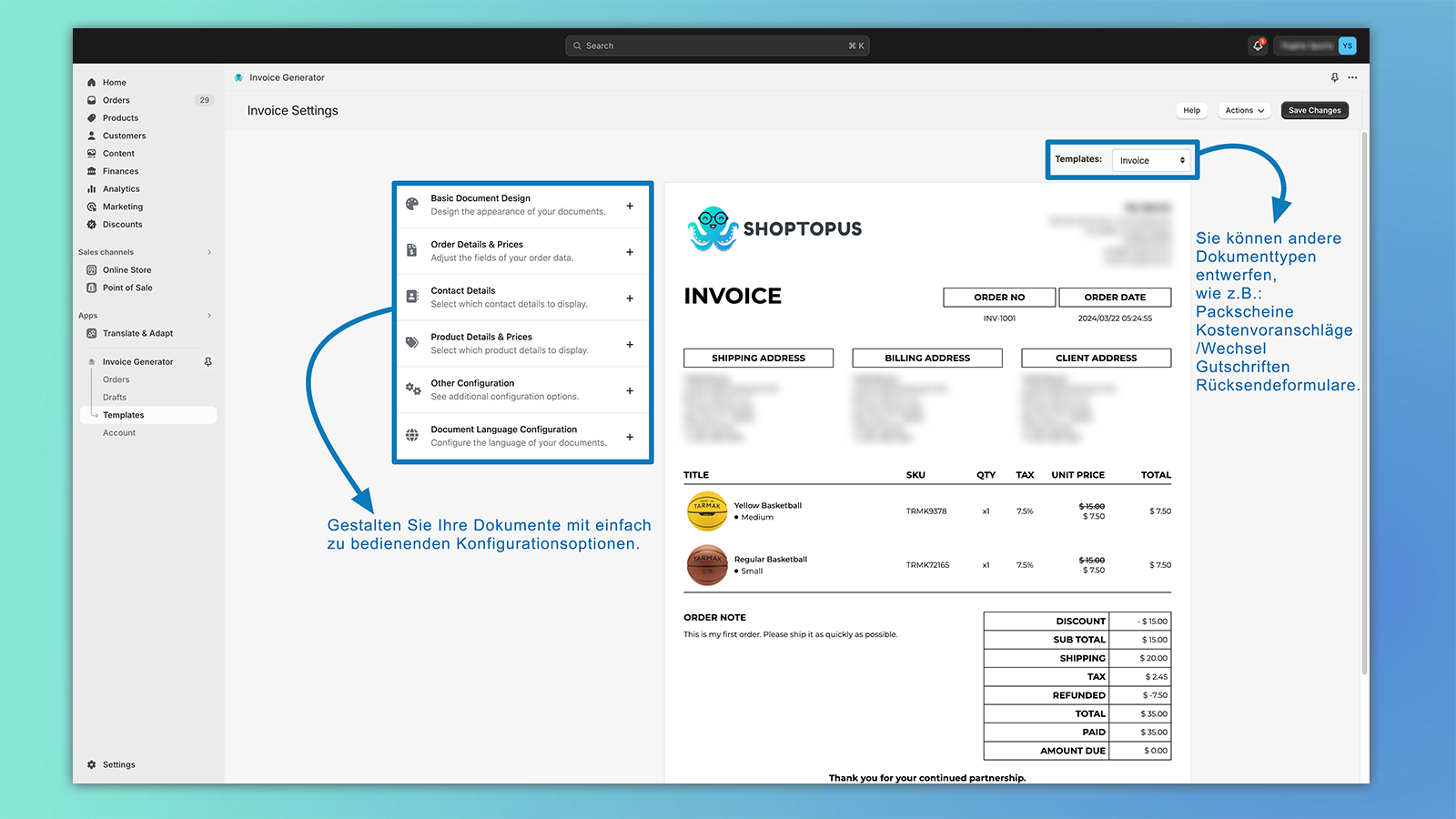Open the three-dot more menu
1456x819 pixels.
(x=1352, y=77)
